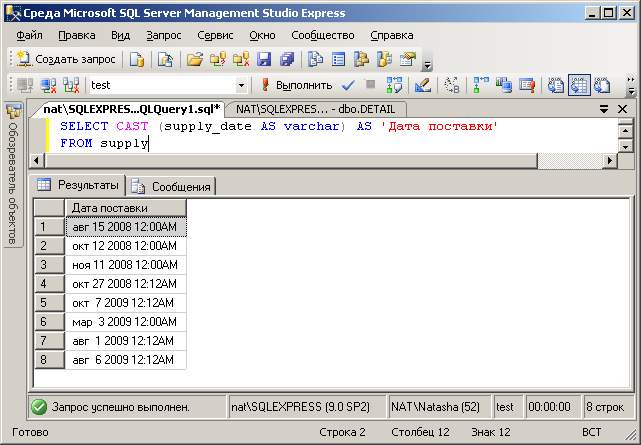Viewport: 641px width, 445px height.
Task: Open the Файл menu
Action: (29, 36)
